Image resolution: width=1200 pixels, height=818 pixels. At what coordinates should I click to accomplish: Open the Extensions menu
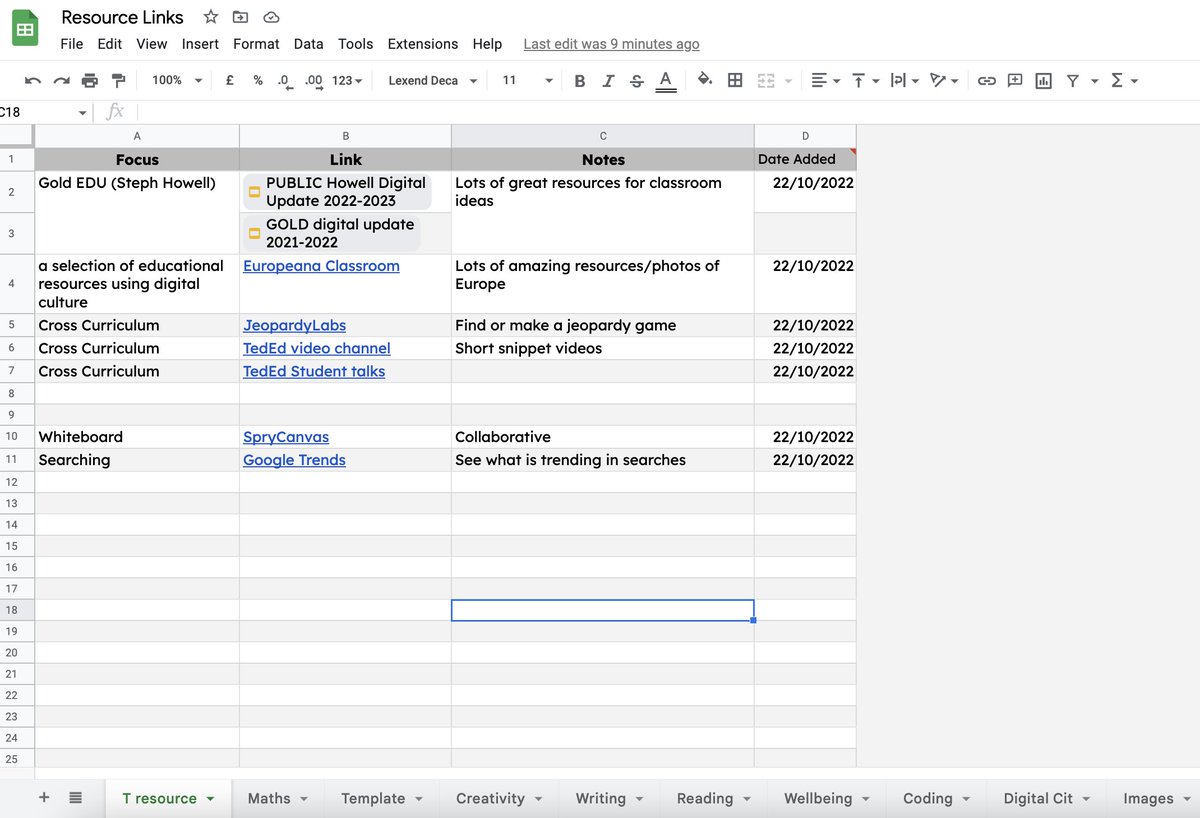pyautogui.click(x=423, y=44)
